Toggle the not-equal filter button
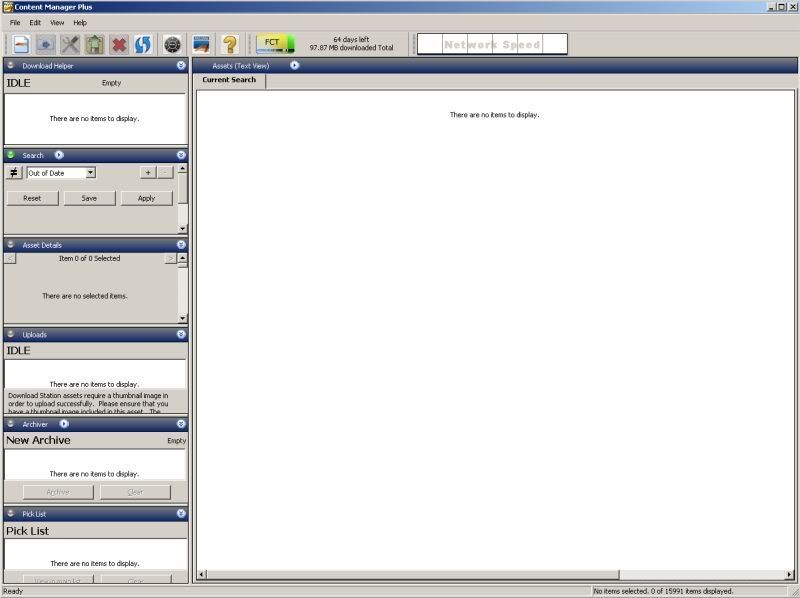 pyautogui.click(x=14, y=173)
